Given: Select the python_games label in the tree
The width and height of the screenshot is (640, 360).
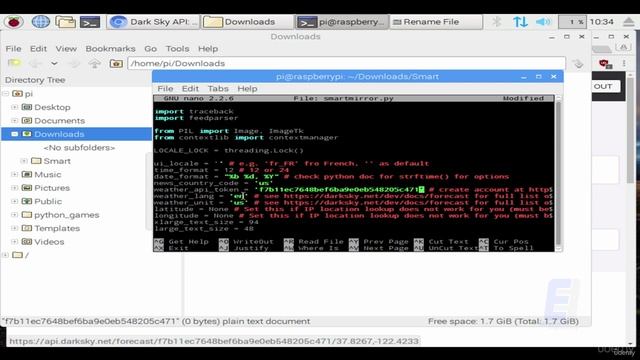Looking at the screenshot, I should 67,215.
